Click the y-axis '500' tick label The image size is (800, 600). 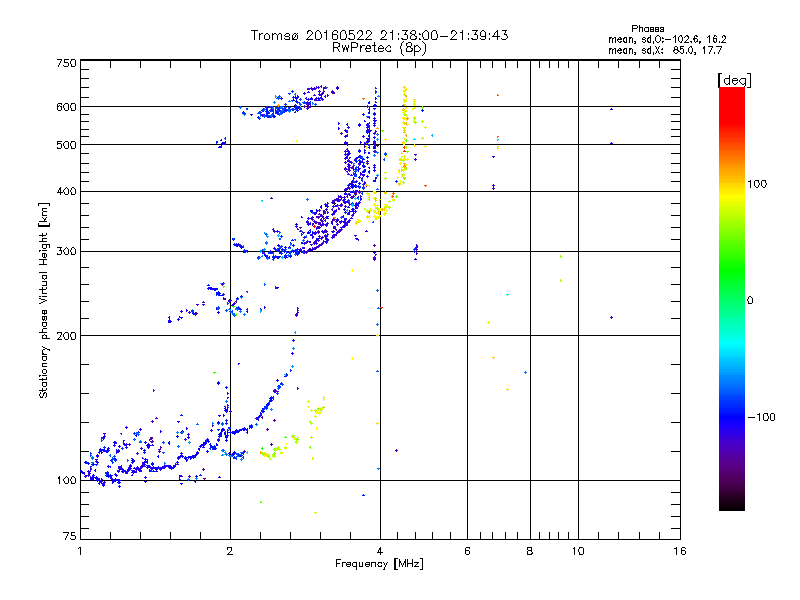click(66, 145)
